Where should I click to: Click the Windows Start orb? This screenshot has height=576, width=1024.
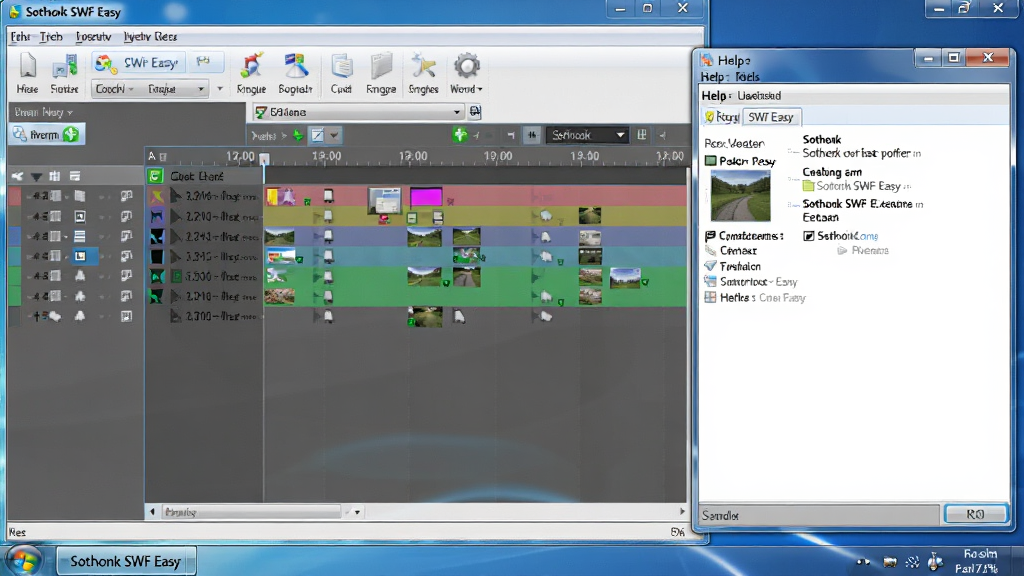(24, 560)
